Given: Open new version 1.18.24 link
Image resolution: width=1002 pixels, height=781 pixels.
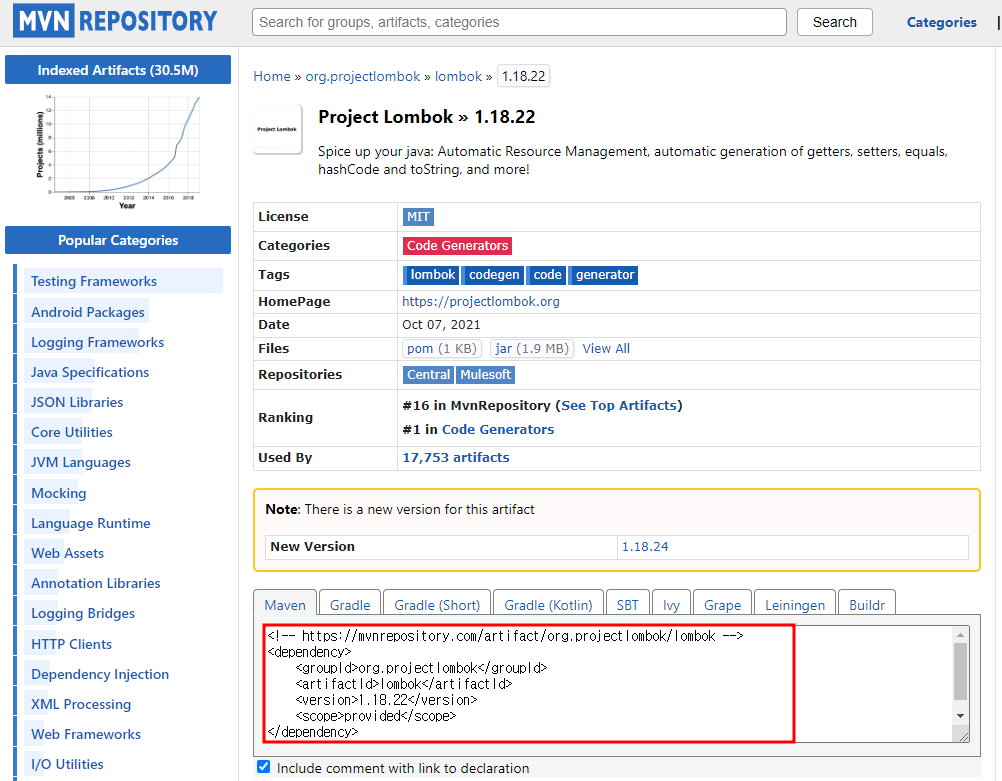Looking at the screenshot, I should (645, 547).
